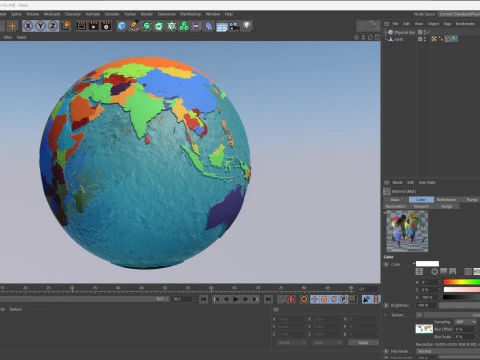Open the green Volume Builder icon
The height and width of the screenshot is (360, 480).
(171, 26)
